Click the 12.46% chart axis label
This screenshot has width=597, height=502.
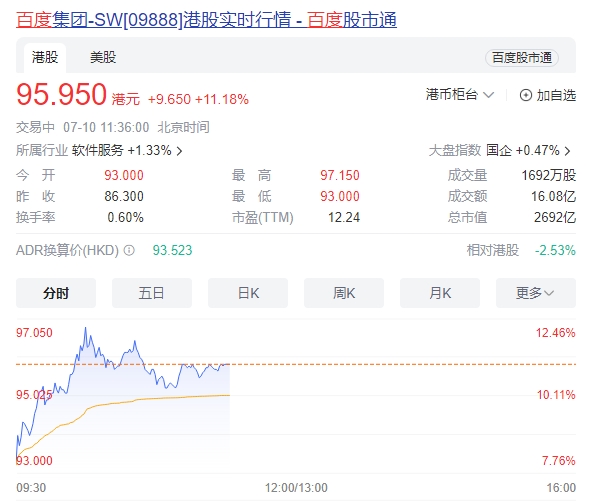pos(555,333)
